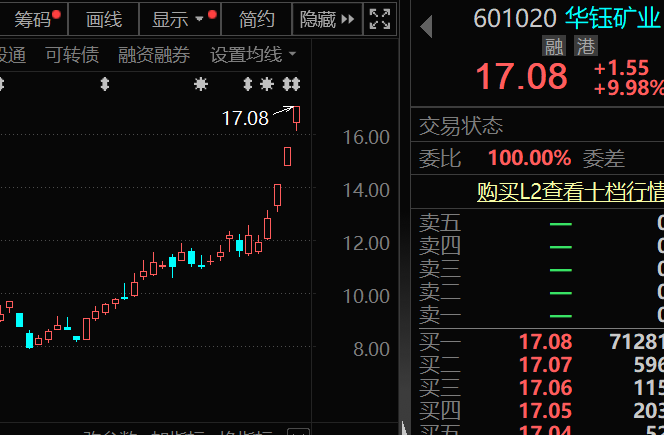Click the 8.00 price axis label
664x435 pixels.
click(371, 349)
